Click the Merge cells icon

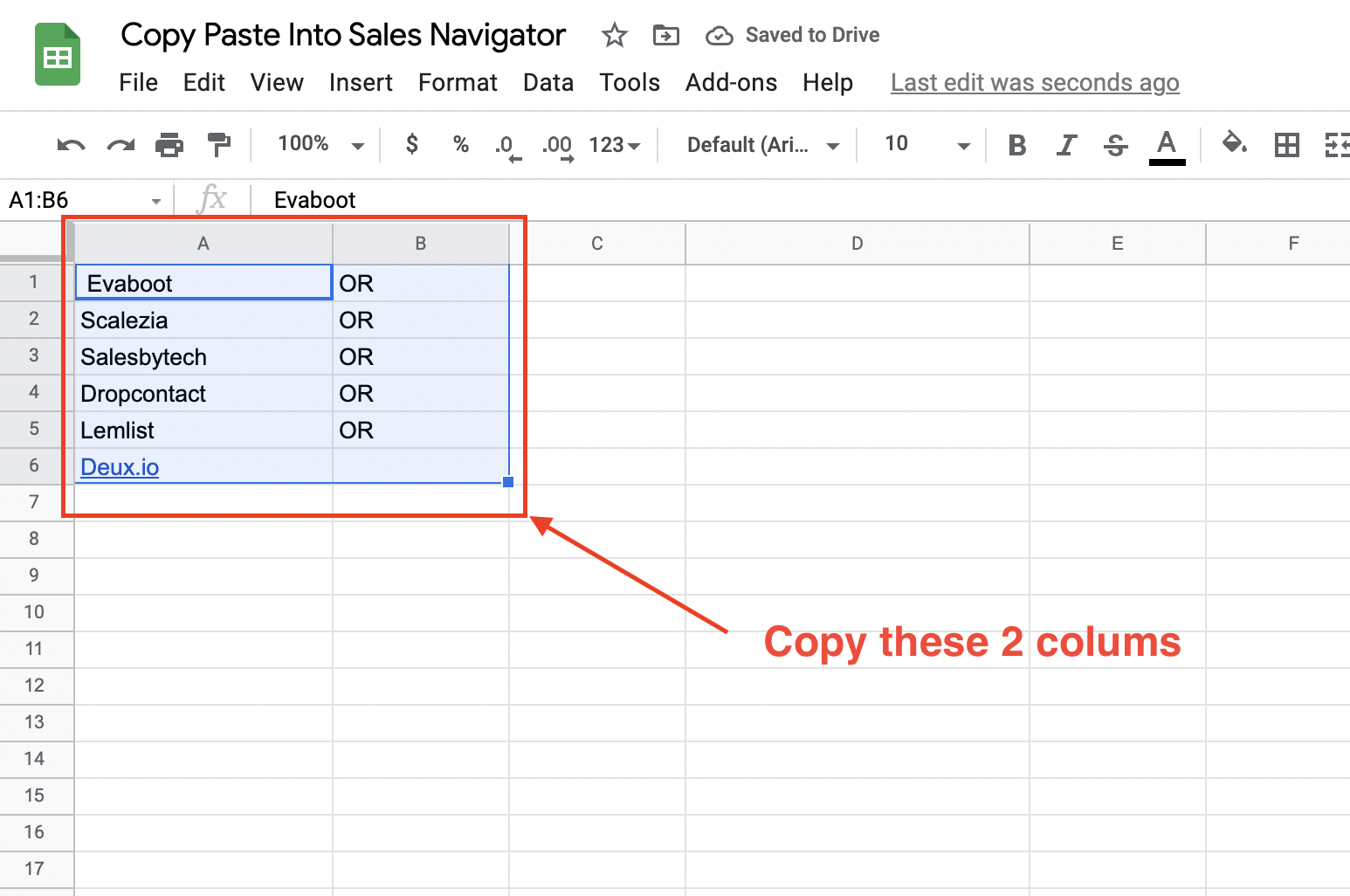click(x=1337, y=145)
